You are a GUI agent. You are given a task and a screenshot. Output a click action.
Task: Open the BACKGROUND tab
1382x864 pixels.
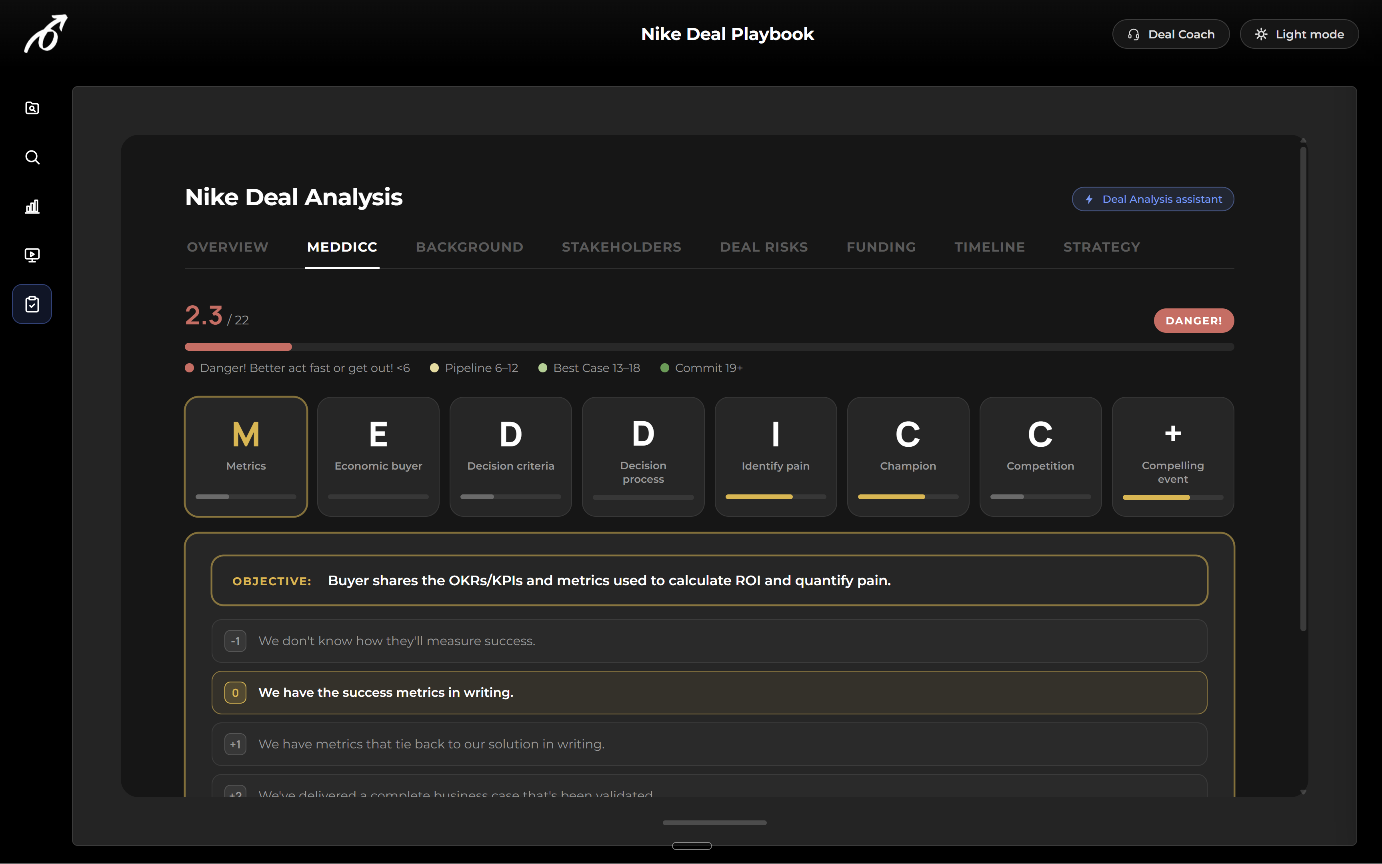(x=470, y=247)
